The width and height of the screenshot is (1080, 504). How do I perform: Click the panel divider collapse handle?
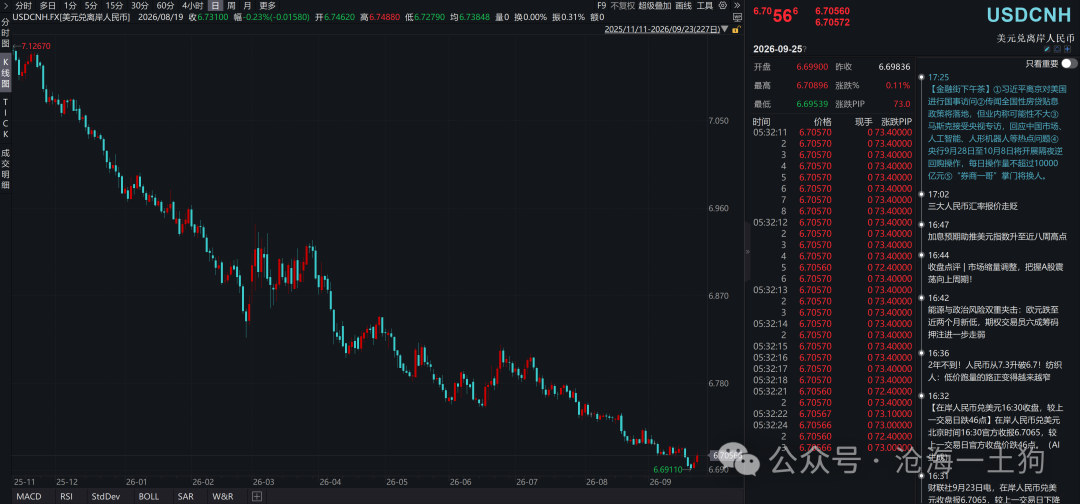(x=748, y=252)
